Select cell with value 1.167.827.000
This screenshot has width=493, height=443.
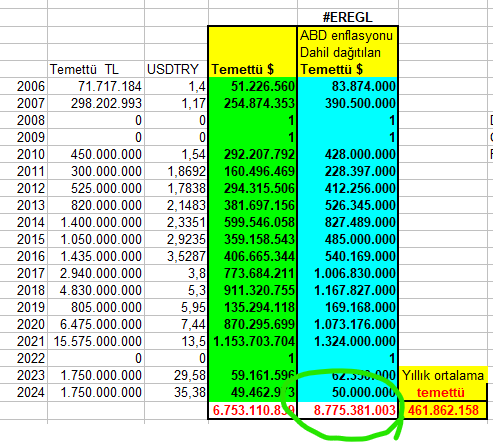(347, 290)
